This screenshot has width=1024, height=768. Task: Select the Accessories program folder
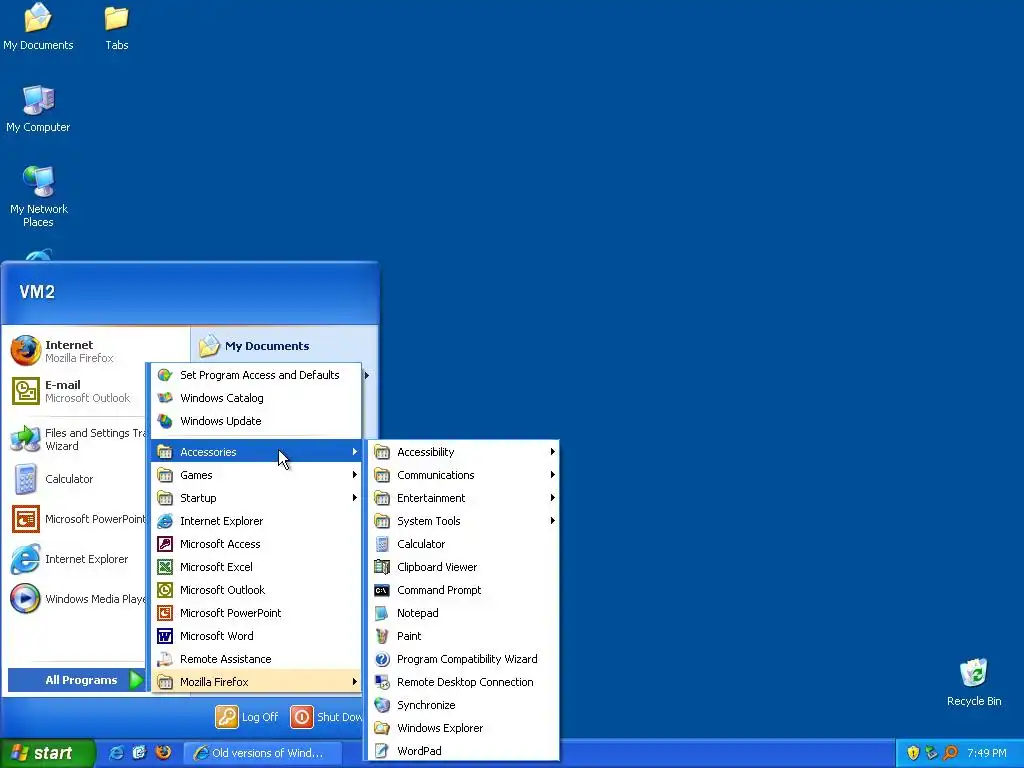257,452
